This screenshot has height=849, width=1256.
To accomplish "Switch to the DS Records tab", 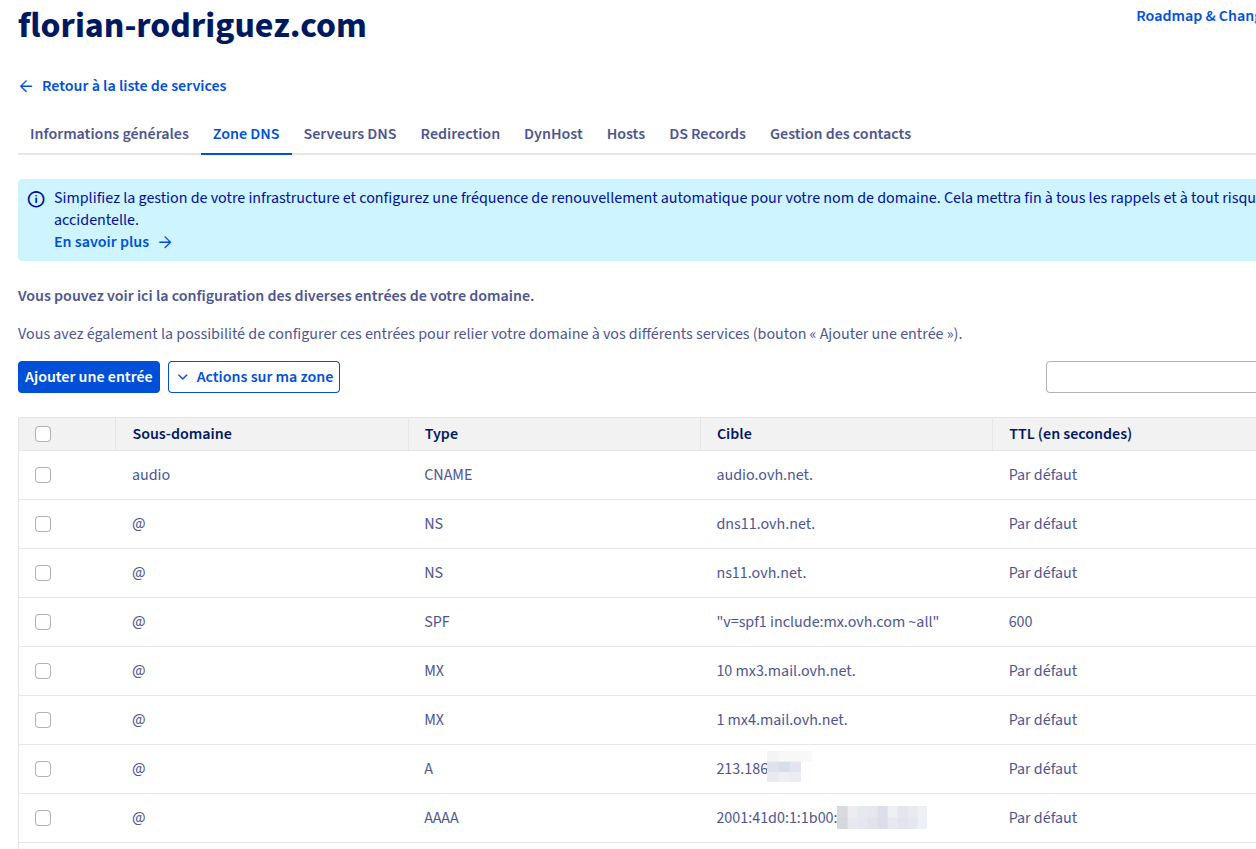I will [x=707, y=133].
